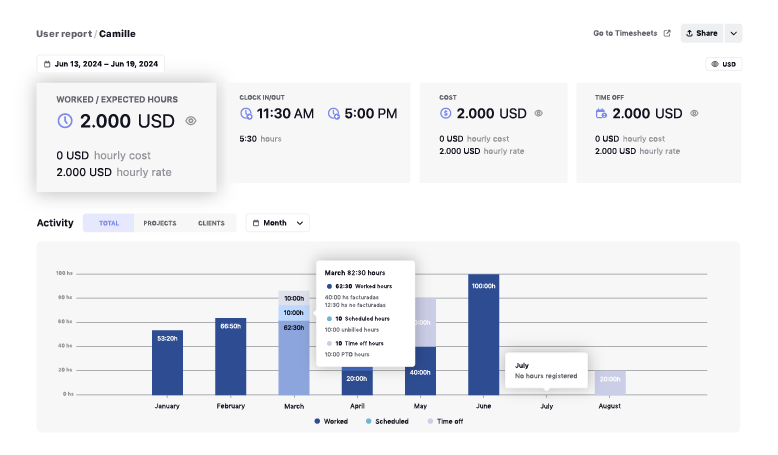Click the external link icon next to Timesheets
The image size is (778, 455).
[x=667, y=33]
